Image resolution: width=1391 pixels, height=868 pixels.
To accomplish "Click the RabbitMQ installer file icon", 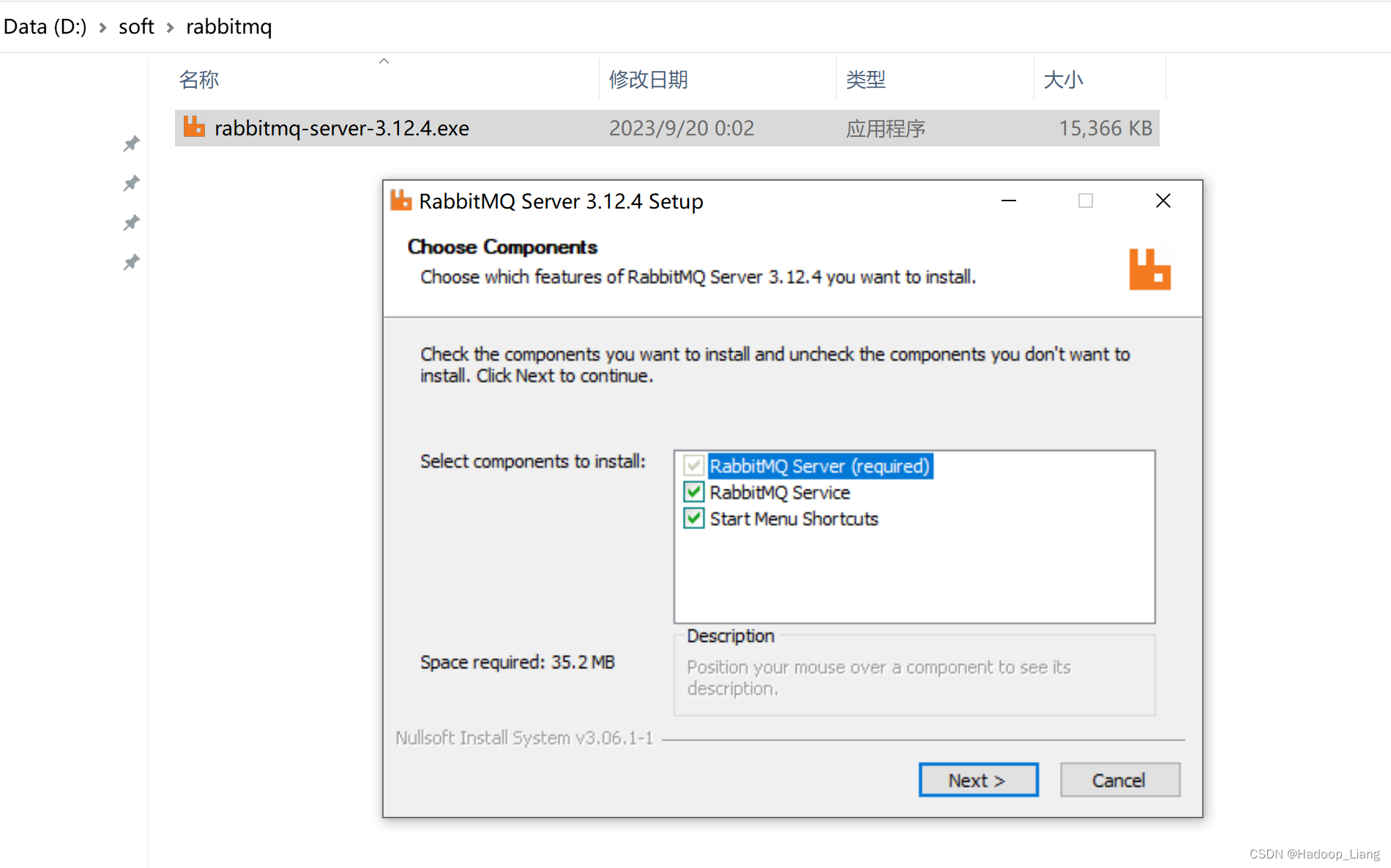I will click(x=193, y=127).
